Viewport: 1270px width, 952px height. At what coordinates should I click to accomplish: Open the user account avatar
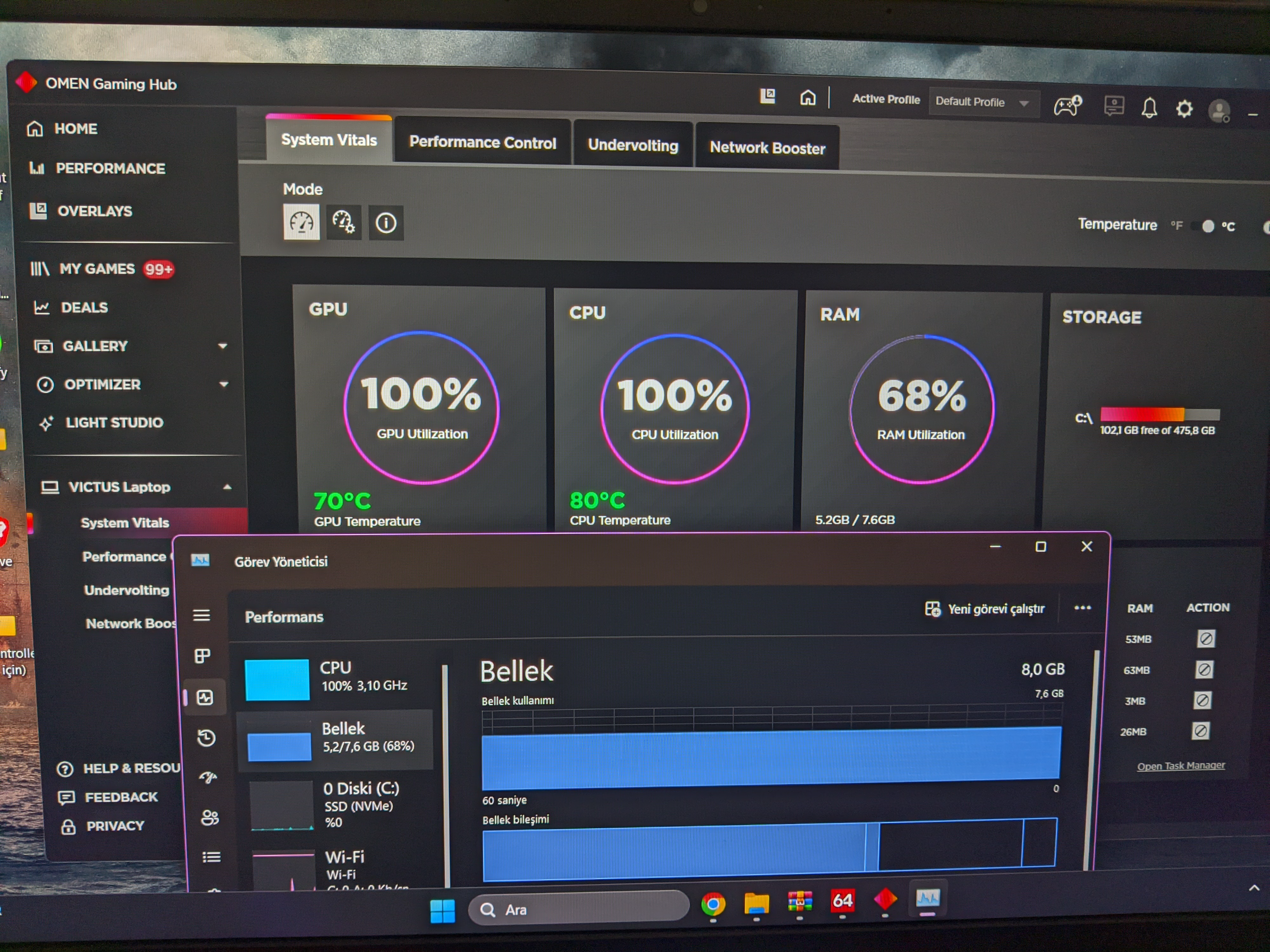(x=1219, y=110)
